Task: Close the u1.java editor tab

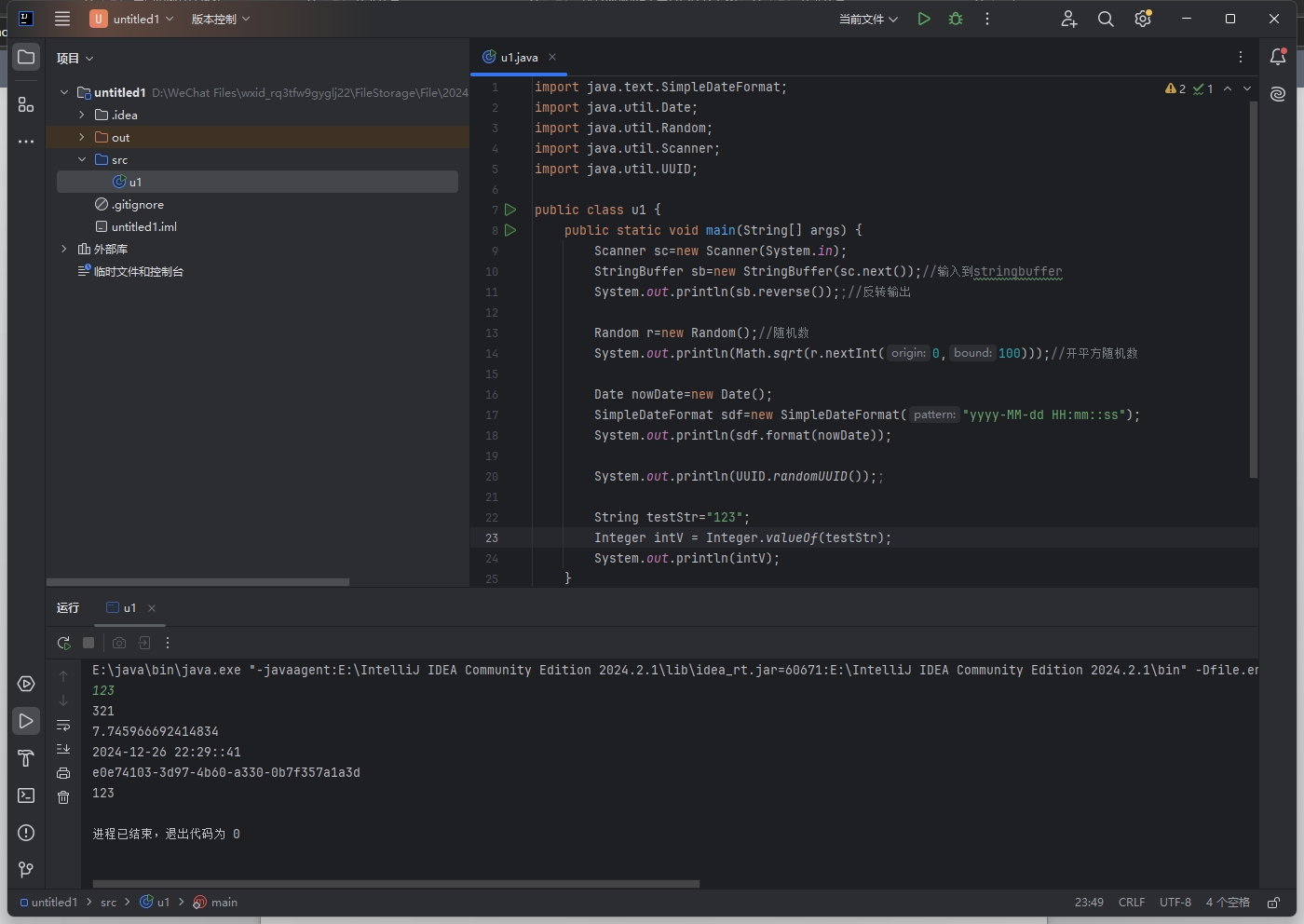Action: coord(552,57)
